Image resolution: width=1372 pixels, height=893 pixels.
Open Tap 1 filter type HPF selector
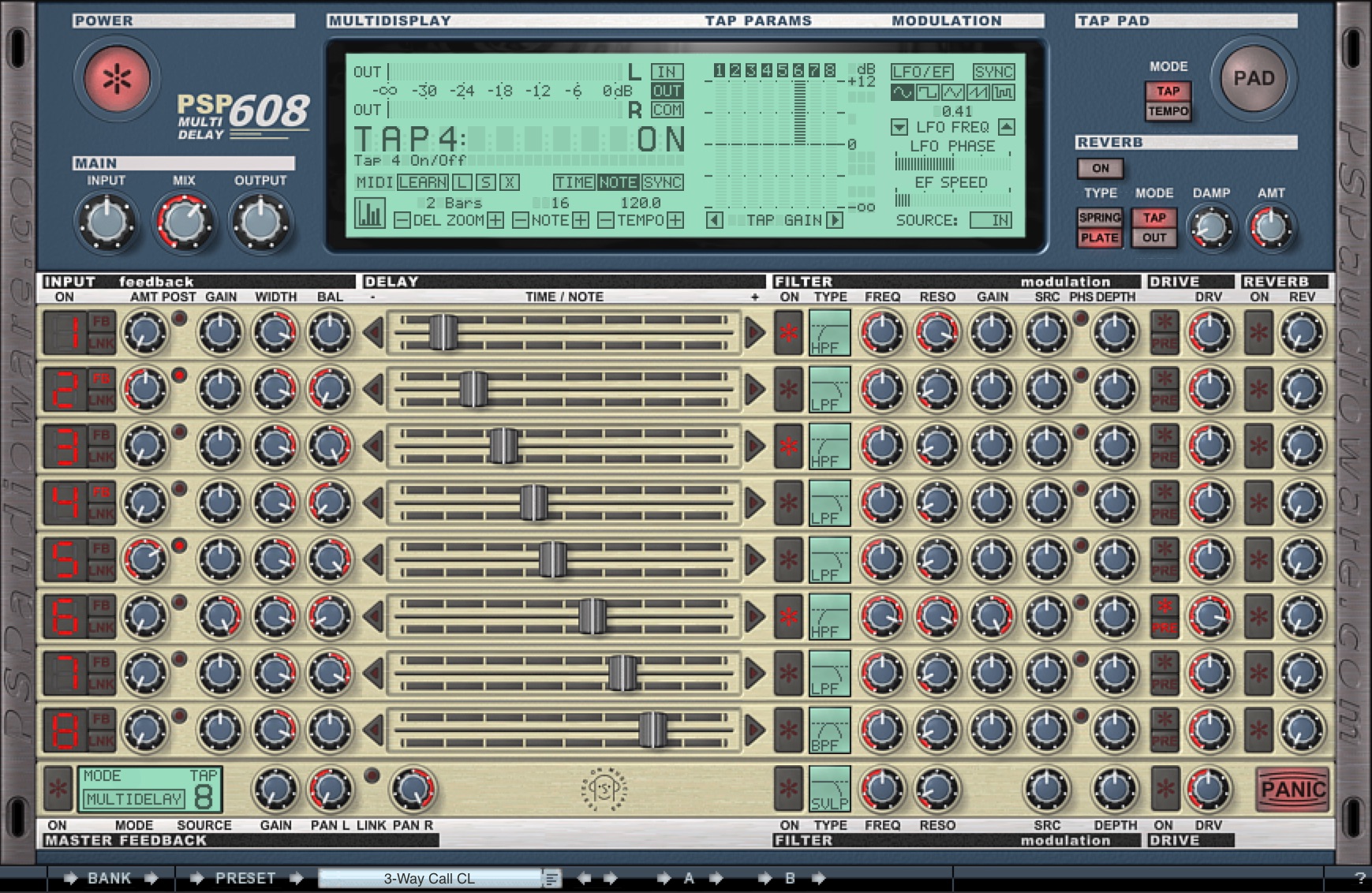click(x=830, y=333)
